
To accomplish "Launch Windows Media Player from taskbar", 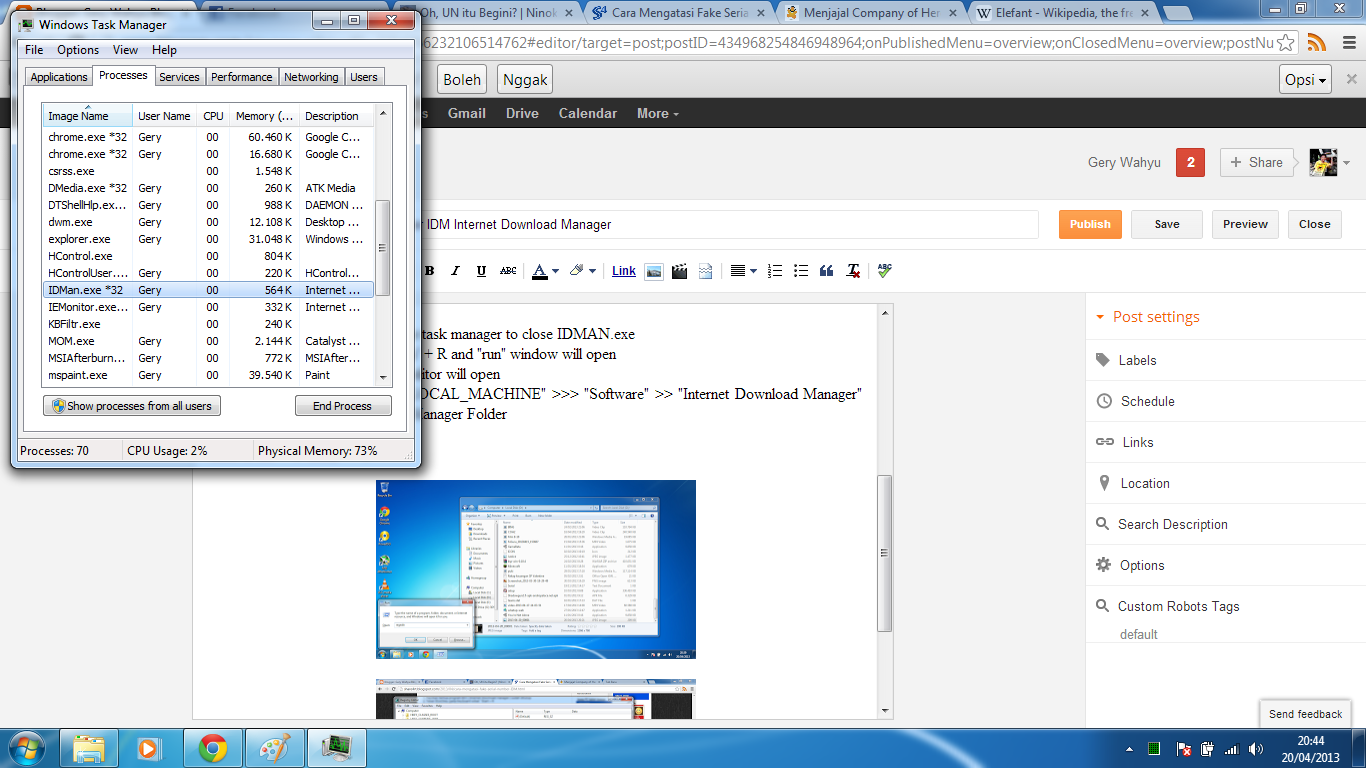I will point(150,747).
